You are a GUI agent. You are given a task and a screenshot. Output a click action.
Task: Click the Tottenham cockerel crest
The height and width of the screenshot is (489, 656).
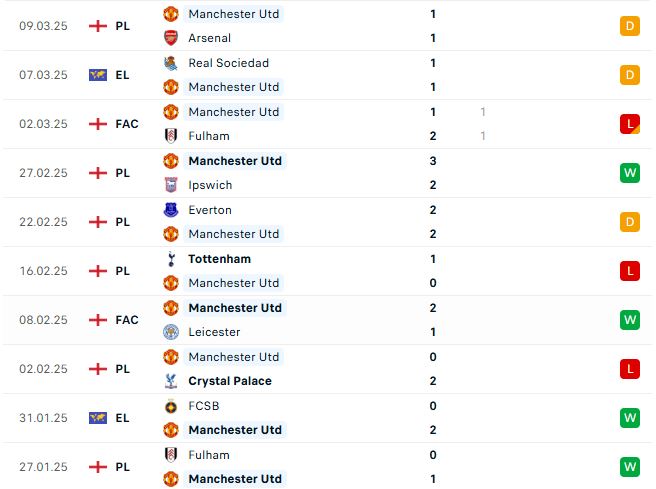click(x=171, y=259)
